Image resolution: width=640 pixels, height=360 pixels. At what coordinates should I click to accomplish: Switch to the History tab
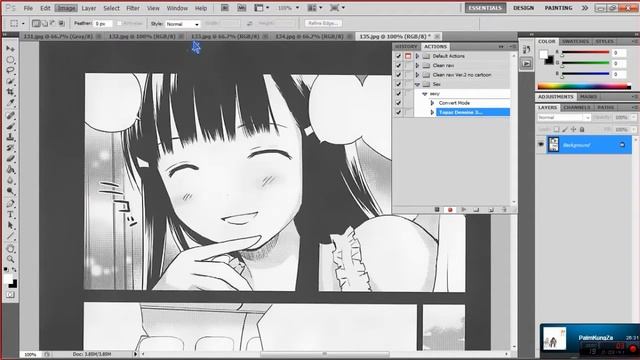pyautogui.click(x=406, y=47)
